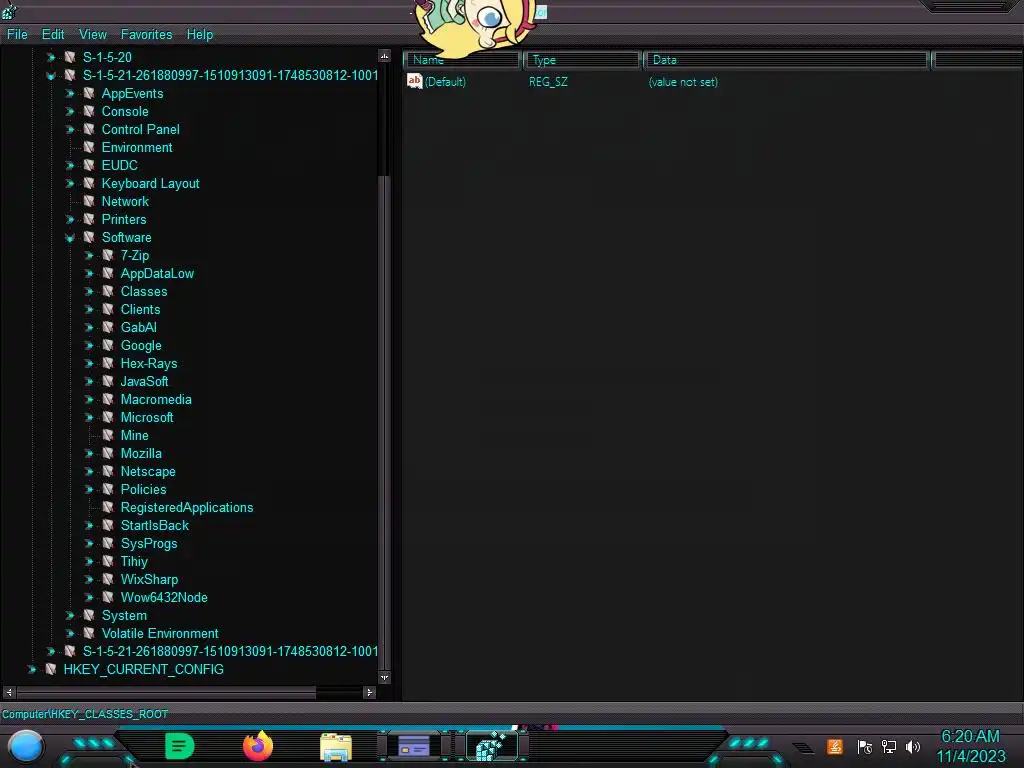
Task: Expand the HKEY_CURRENT_CONFIG hive arrow
Action: pyautogui.click(x=32, y=669)
